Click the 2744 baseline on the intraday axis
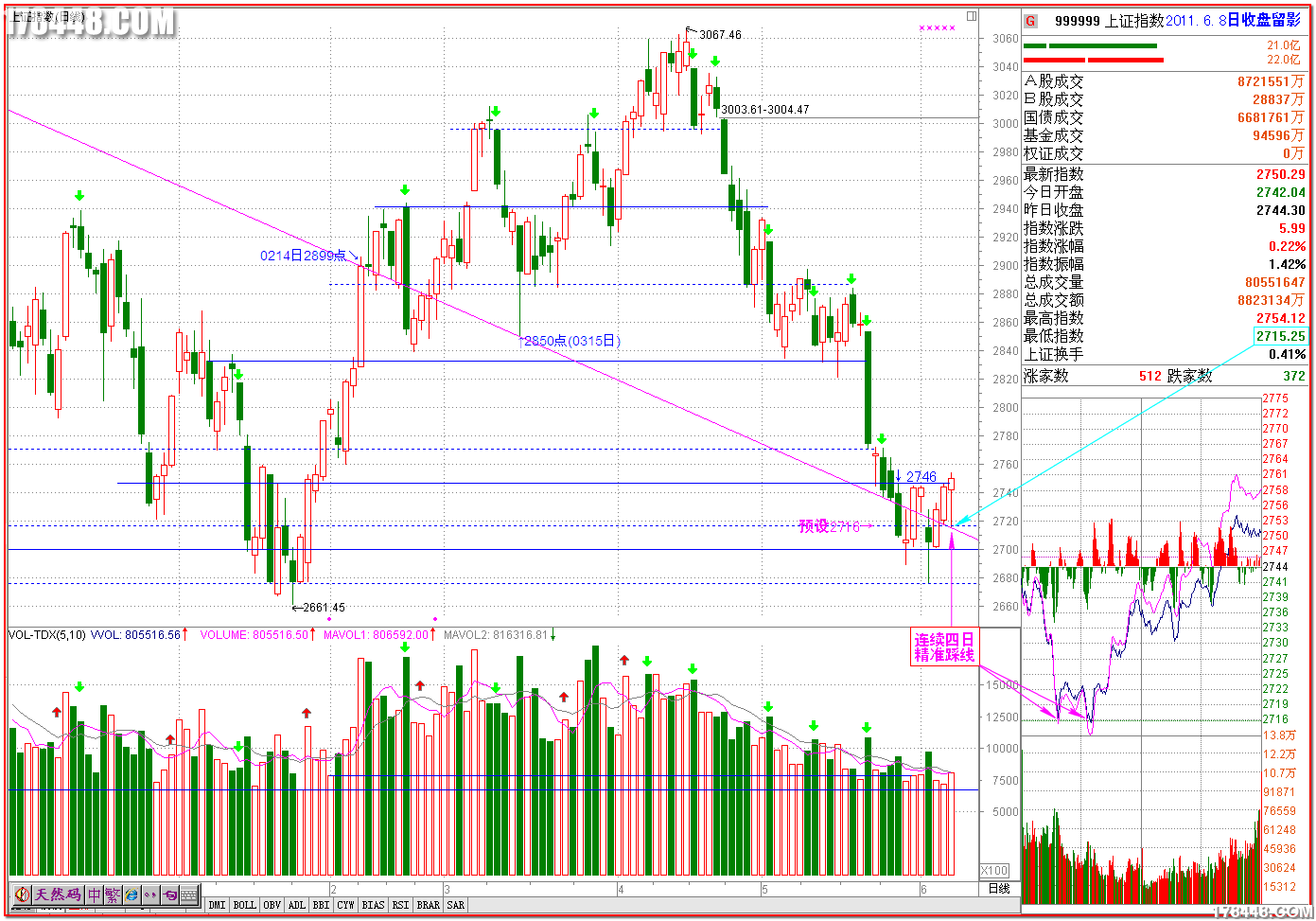Viewport: 1316px width, 921px height. point(1274,566)
